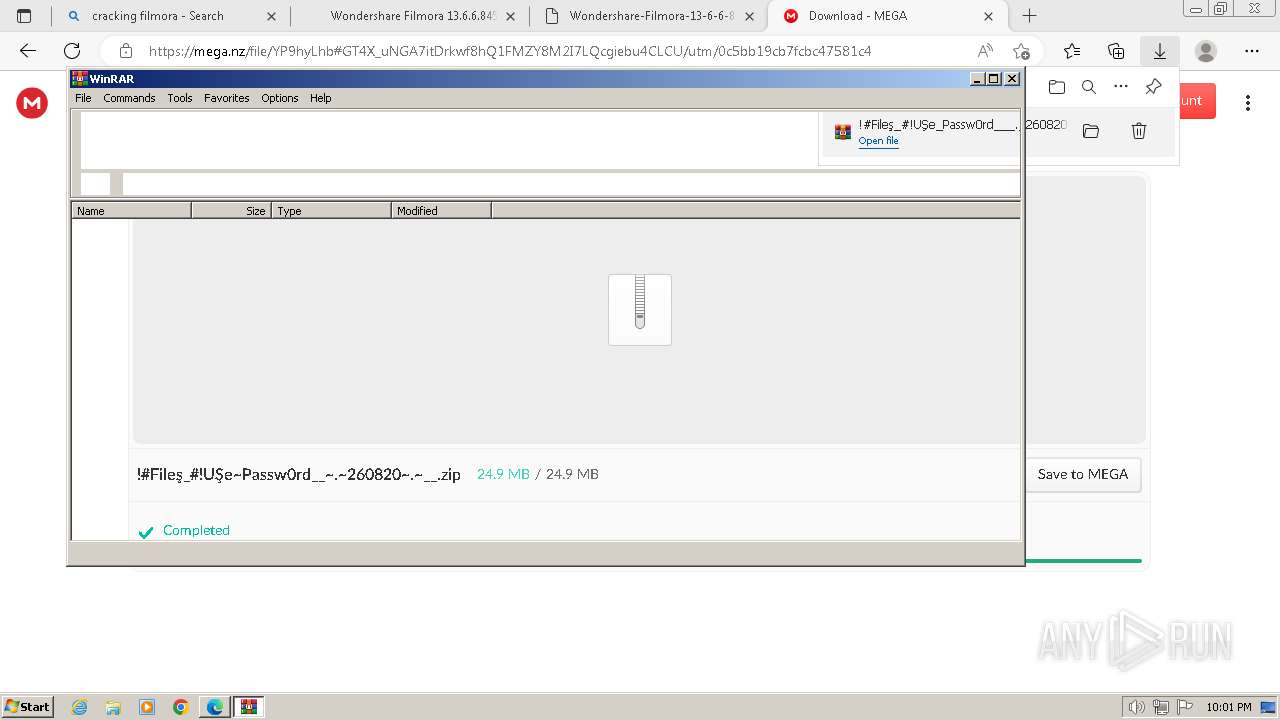Viewport: 1280px width, 720px height.
Task: Open Edge Collections icon
Action: point(1116,51)
